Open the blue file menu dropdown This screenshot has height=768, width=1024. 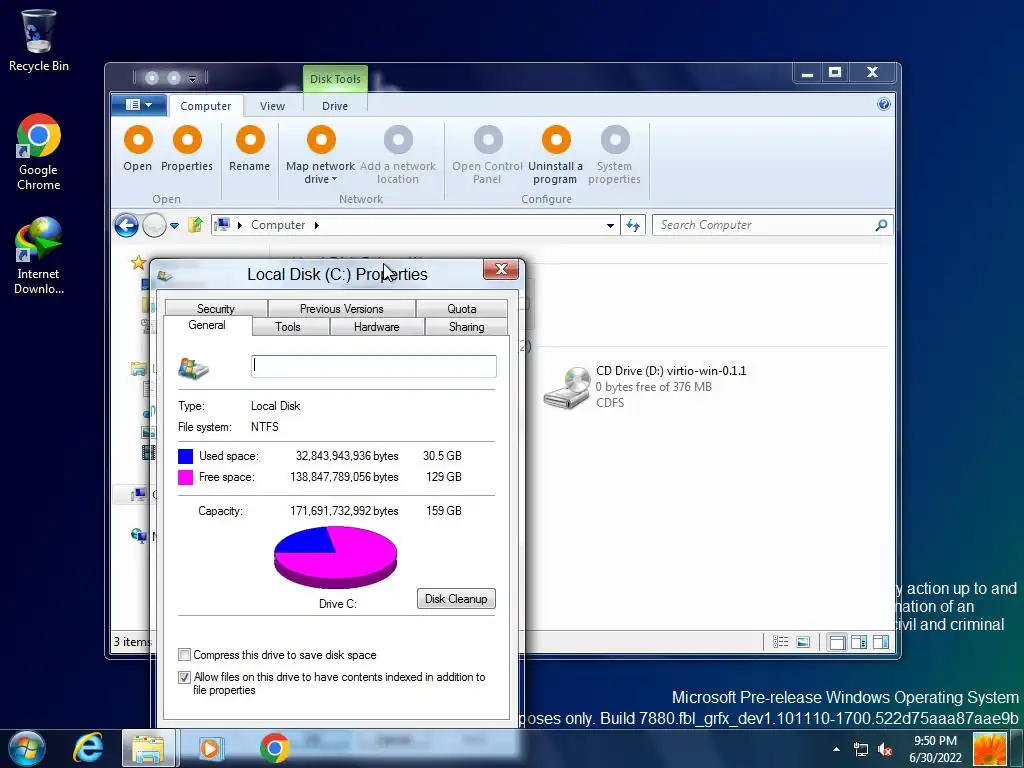tap(138, 105)
